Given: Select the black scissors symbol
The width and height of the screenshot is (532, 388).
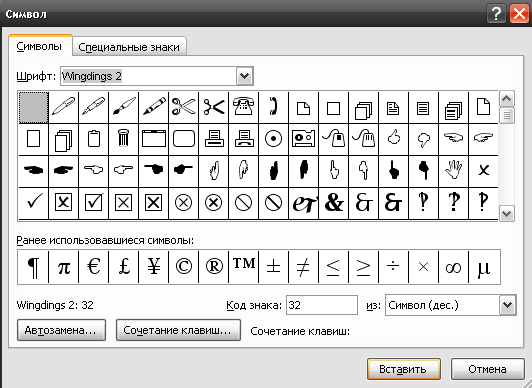Looking at the screenshot, I should [x=214, y=108].
